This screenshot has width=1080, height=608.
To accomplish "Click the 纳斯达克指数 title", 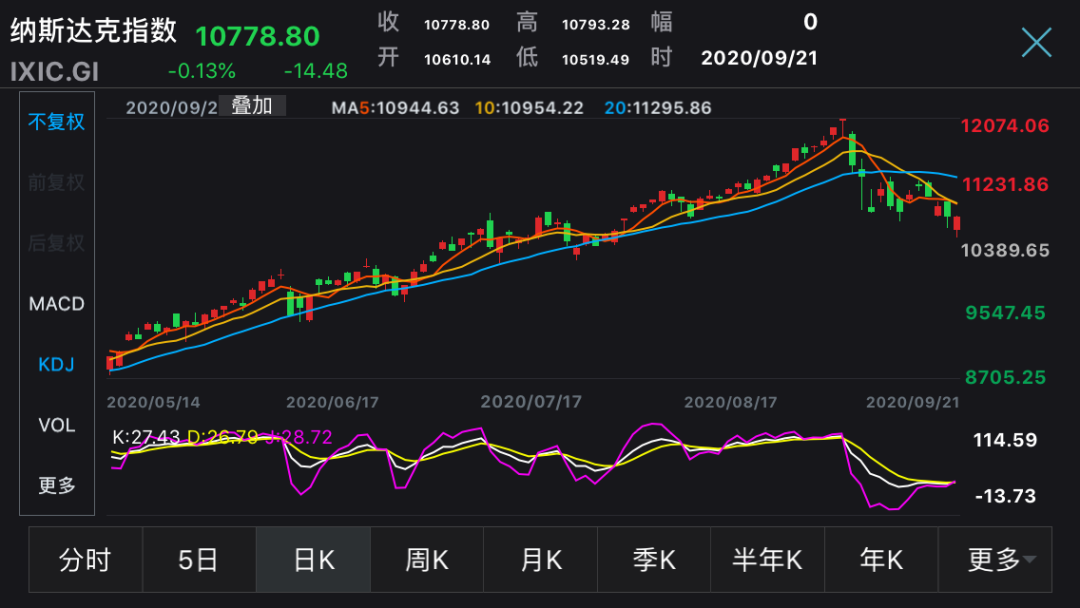I will click(94, 31).
